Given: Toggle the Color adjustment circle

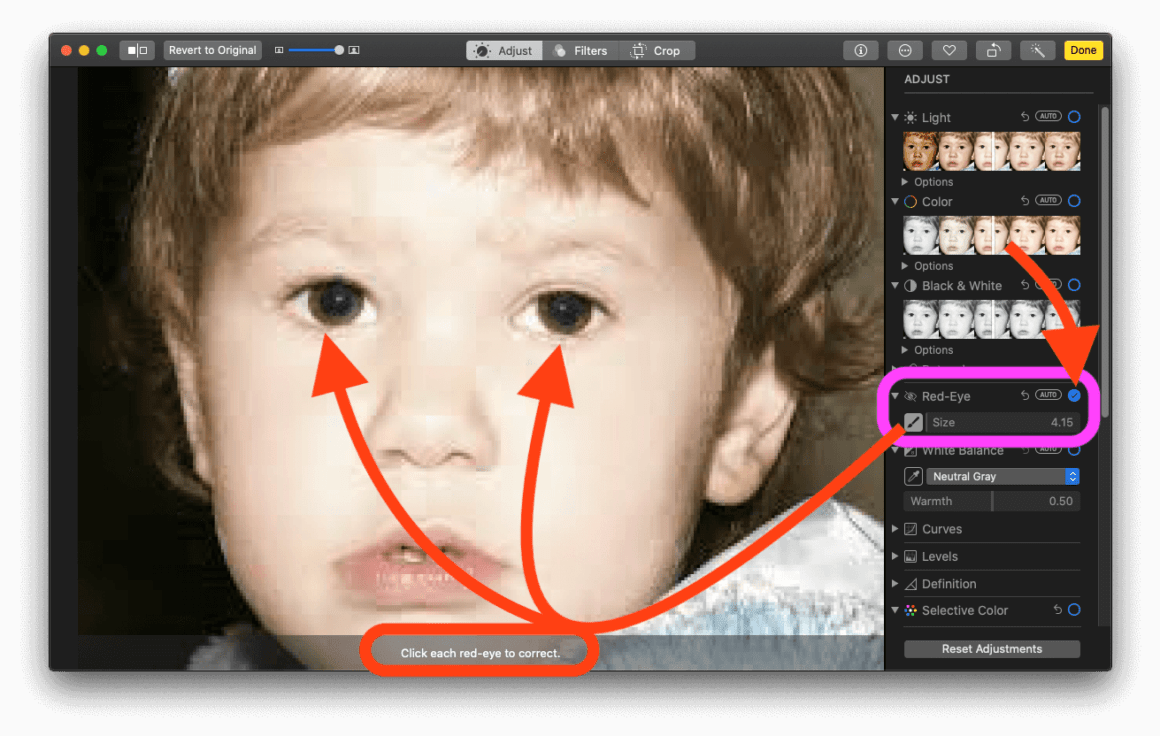Looking at the screenshot, I should coord(1074,201).
